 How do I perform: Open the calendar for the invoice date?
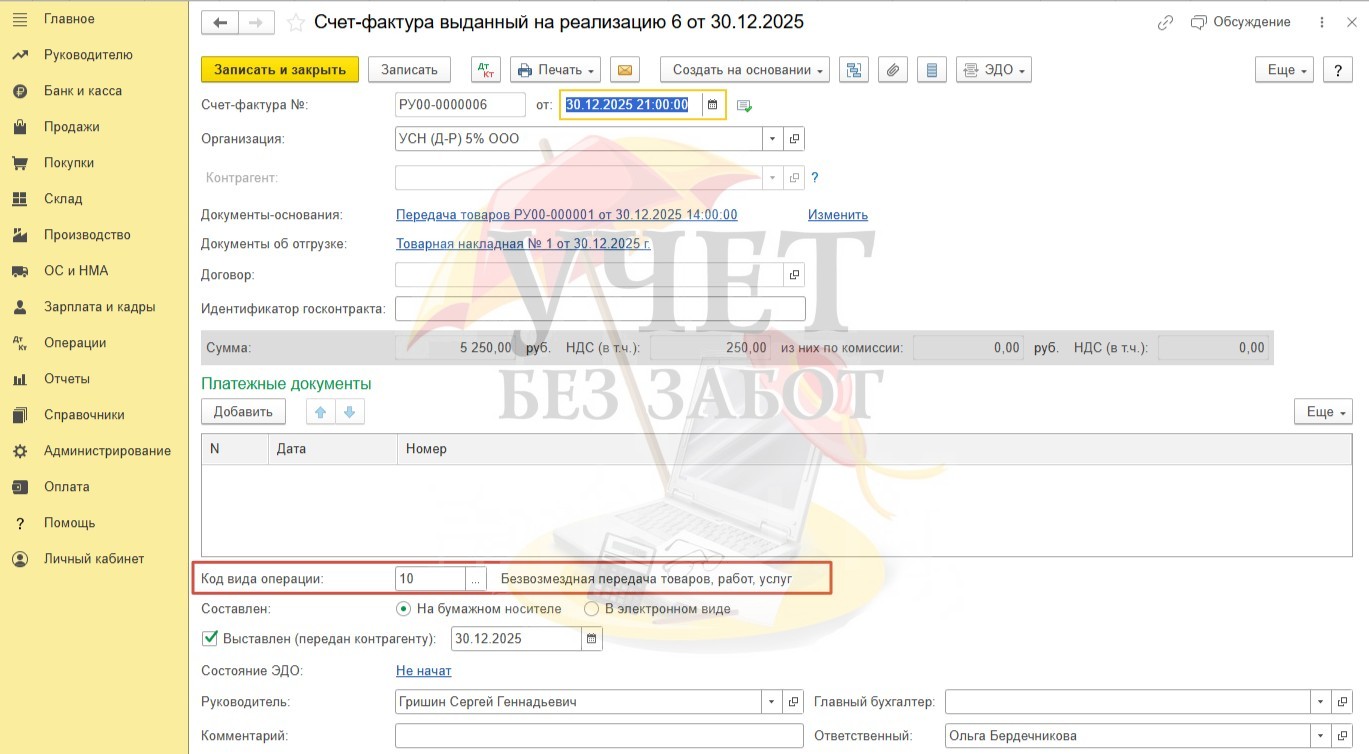712,105
